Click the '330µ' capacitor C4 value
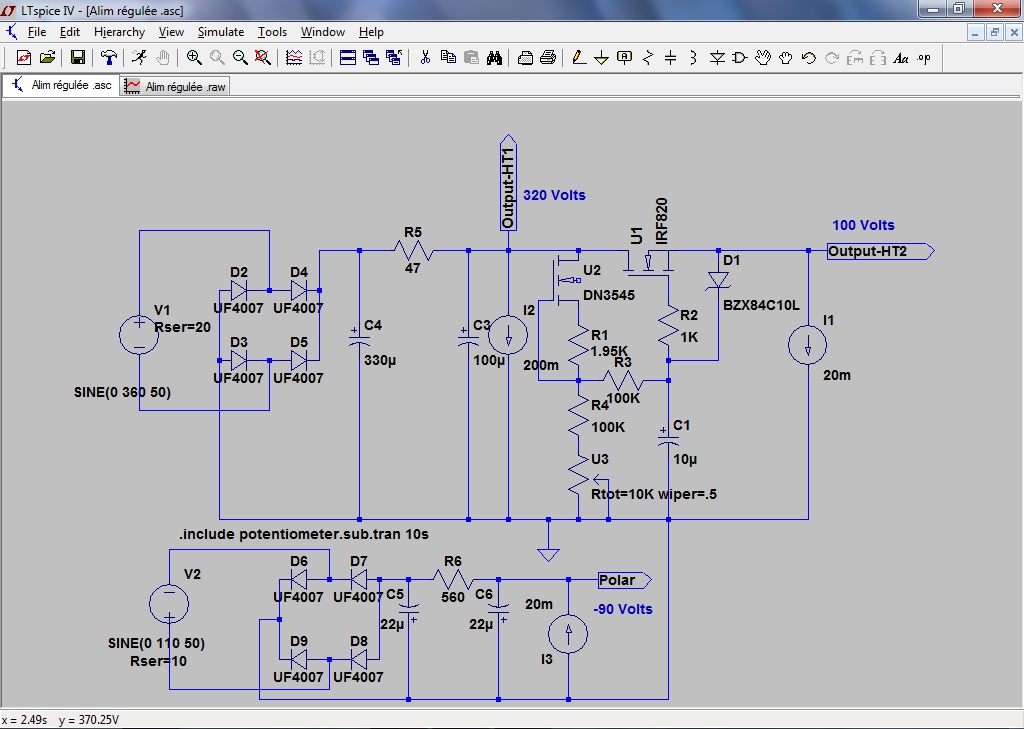Image resolution: width=1024 pixels, height=729 pixels. (379, 360)
